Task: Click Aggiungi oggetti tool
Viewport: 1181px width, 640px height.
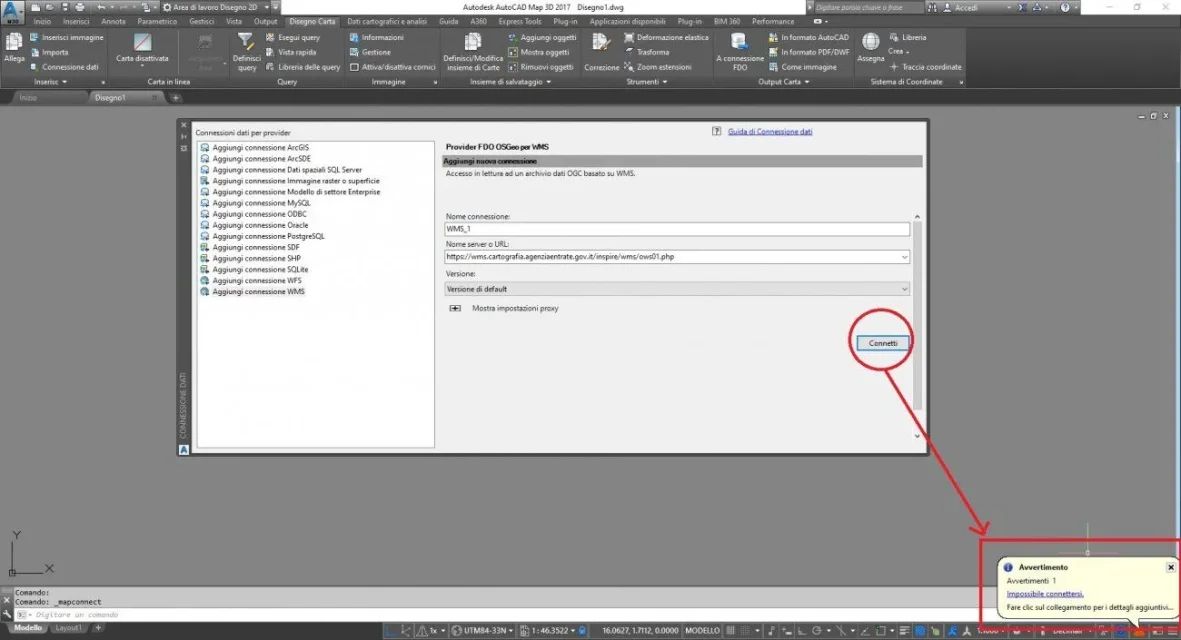Action: click(542, 37)
